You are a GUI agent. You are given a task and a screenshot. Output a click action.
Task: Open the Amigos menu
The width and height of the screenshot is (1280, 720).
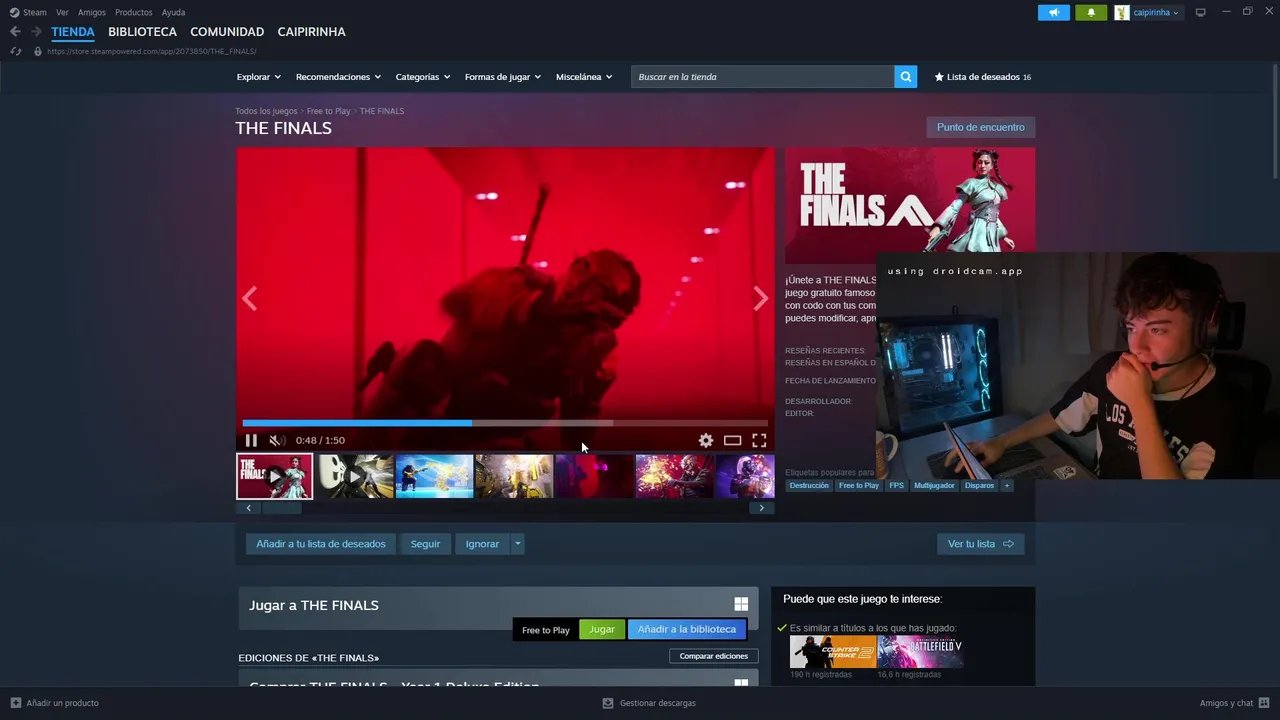pyautogui.click(x=92, y=12)
